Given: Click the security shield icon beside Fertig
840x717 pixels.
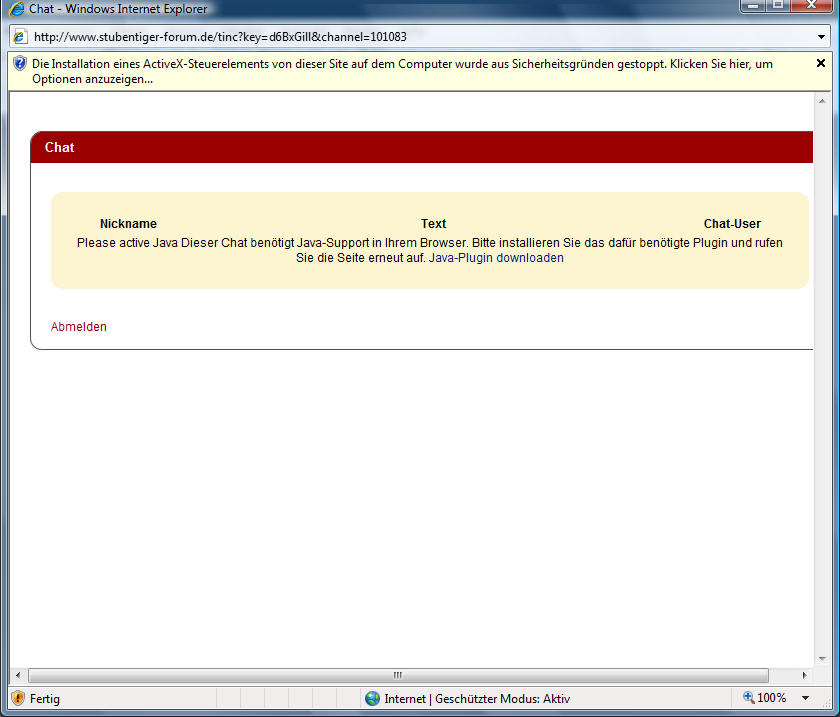Looking at the screenshot, I should 18,698.
